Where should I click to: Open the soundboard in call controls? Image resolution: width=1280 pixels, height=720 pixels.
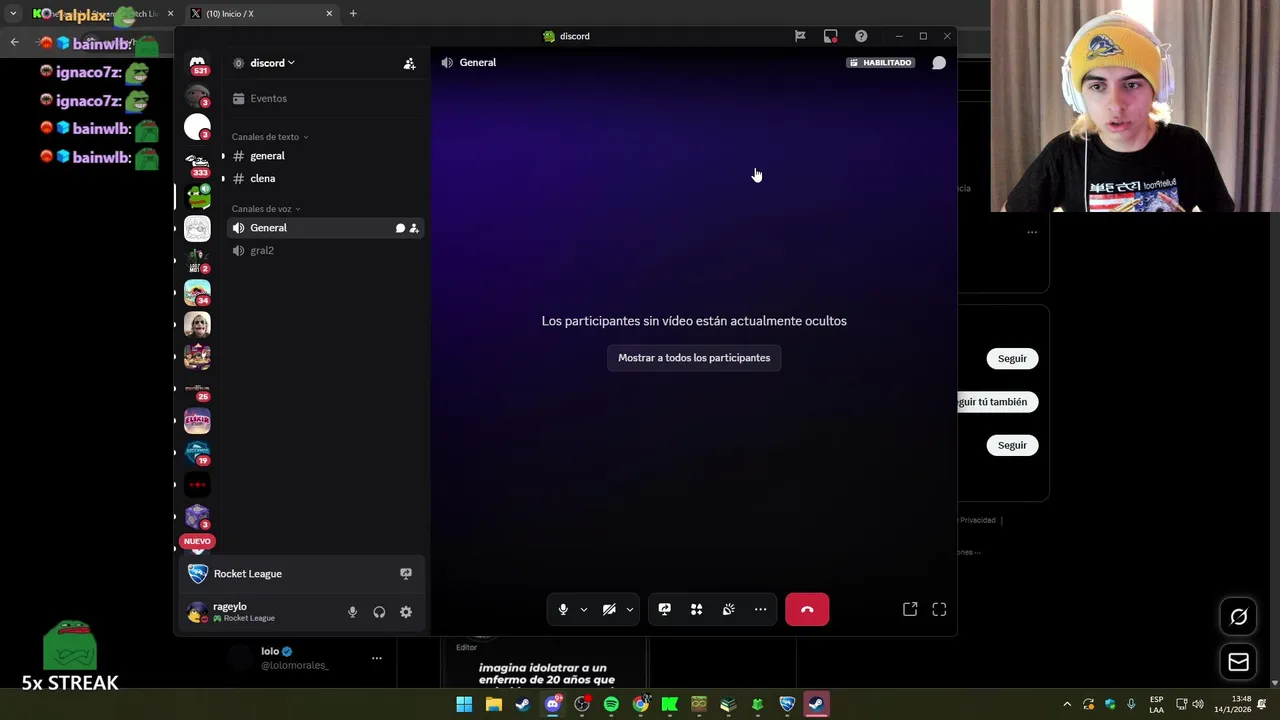728,609
